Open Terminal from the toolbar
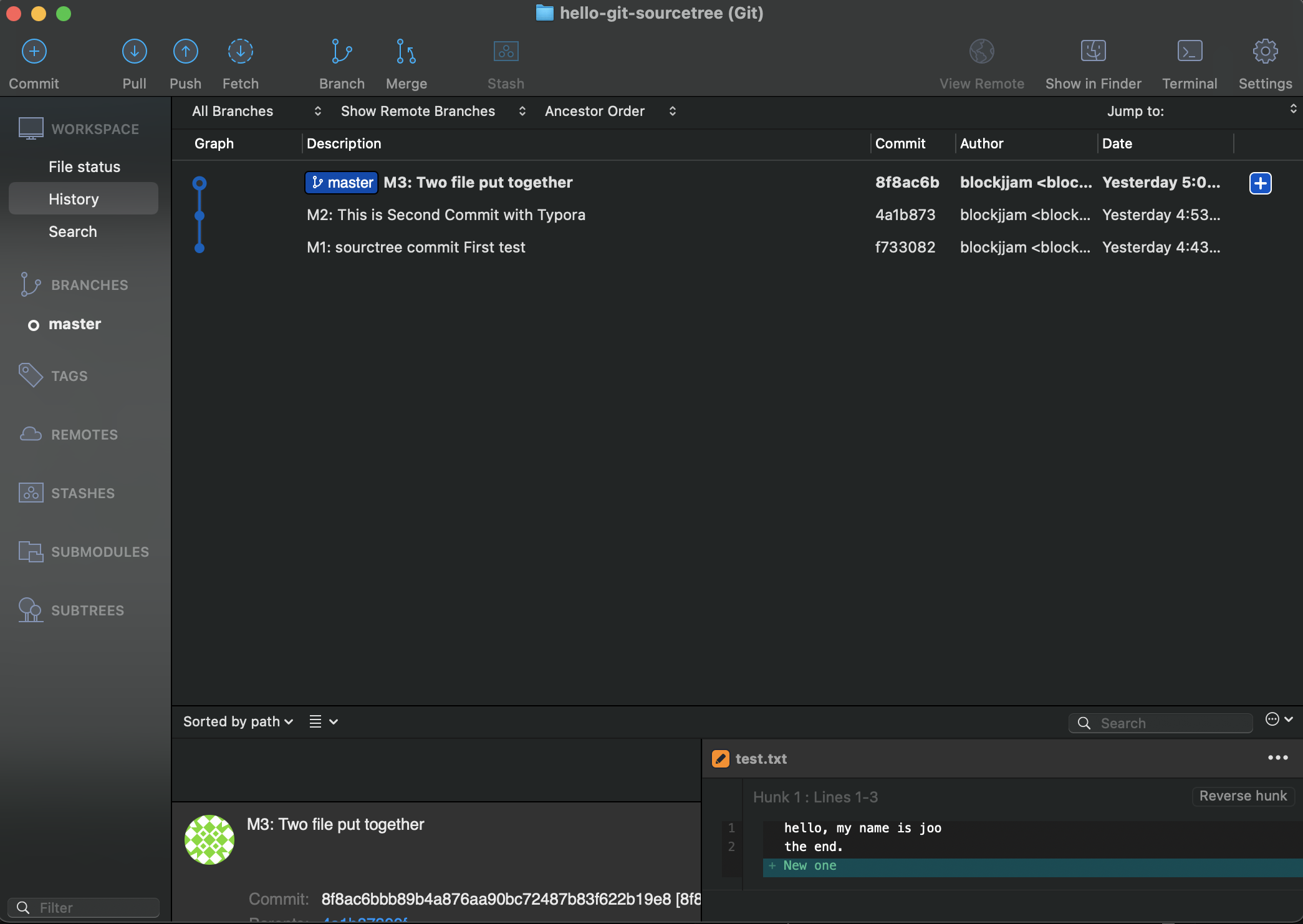 tap(1189, 52)
